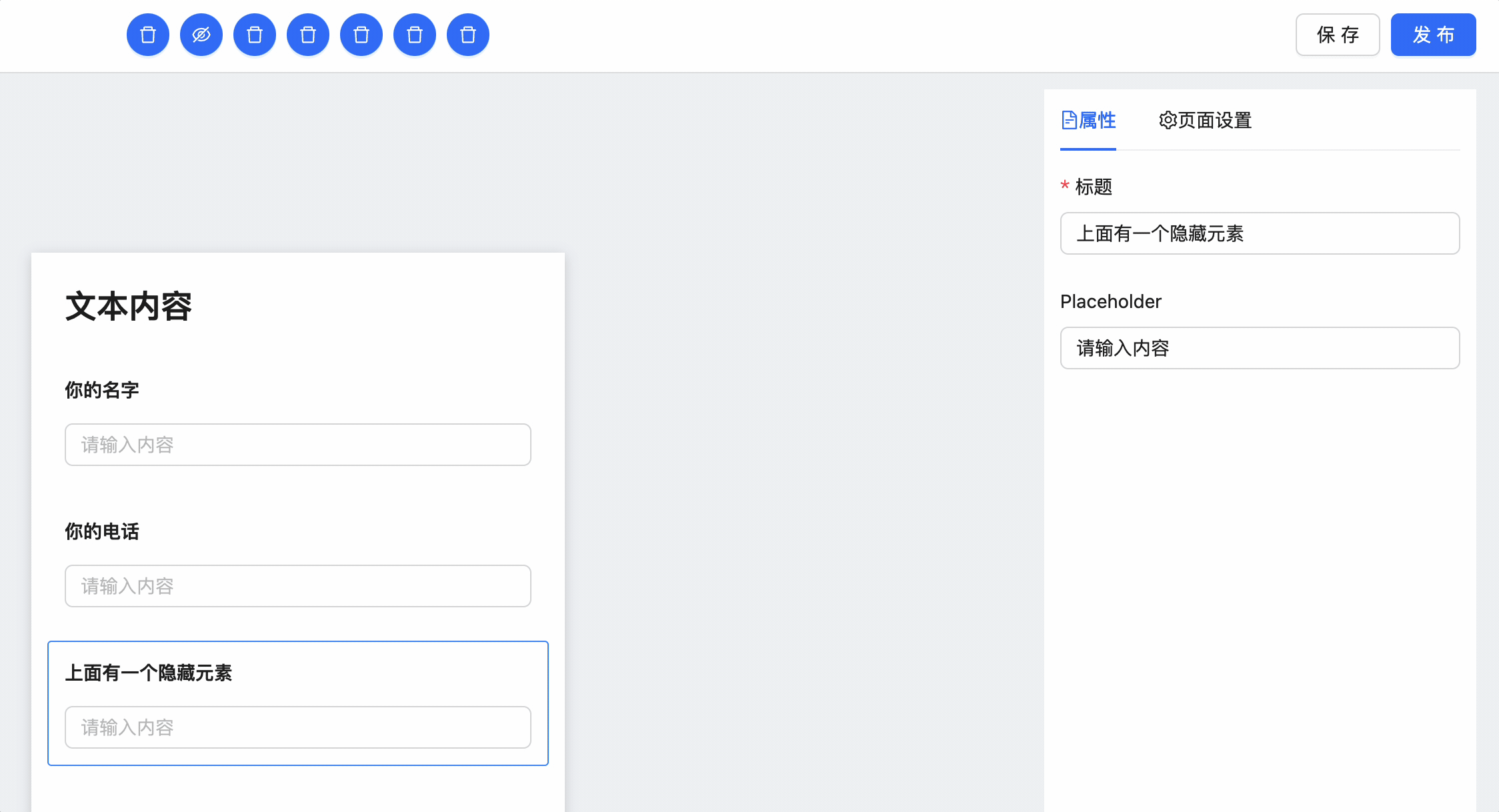Click the 你的电话 text input
Screen dimensions: 1499x812
click(298, 586)
